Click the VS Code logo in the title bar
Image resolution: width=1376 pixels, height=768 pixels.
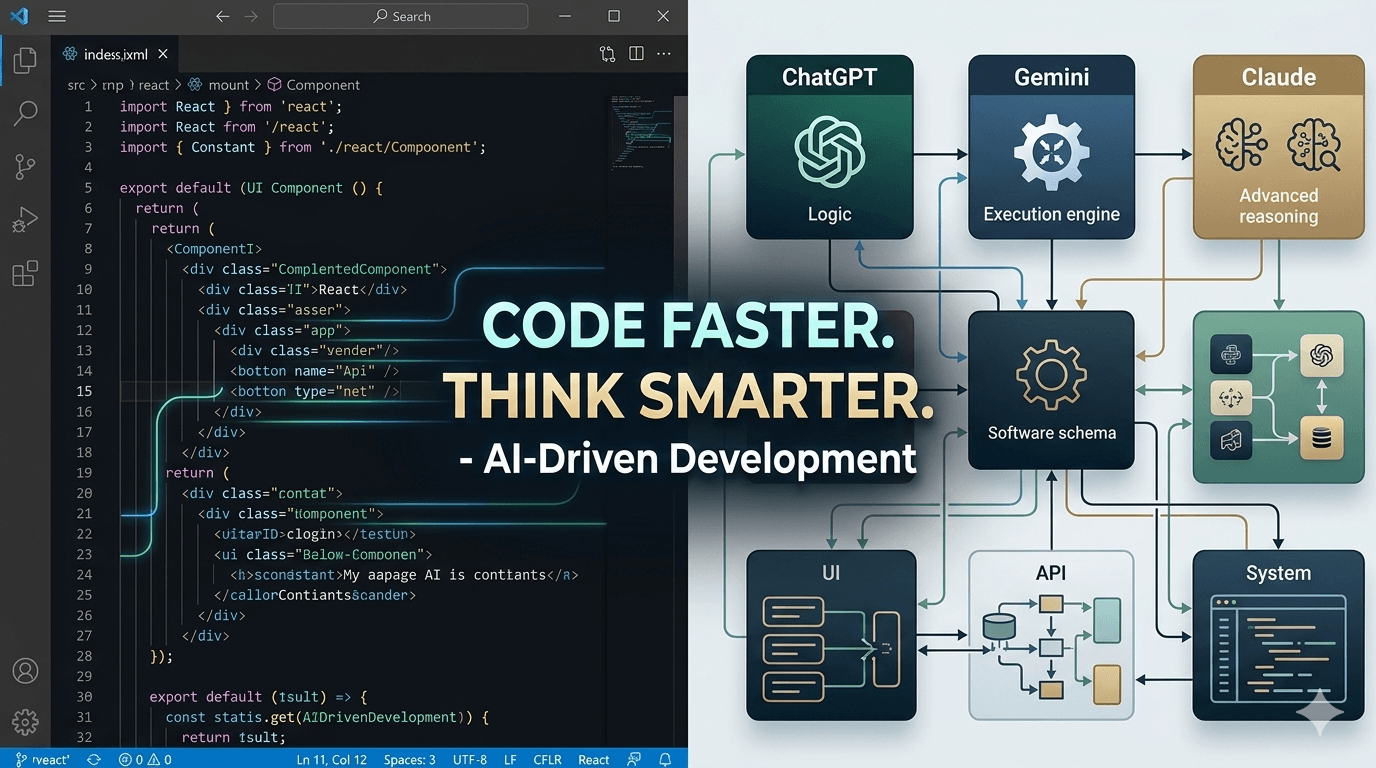[x=19, y=16]
